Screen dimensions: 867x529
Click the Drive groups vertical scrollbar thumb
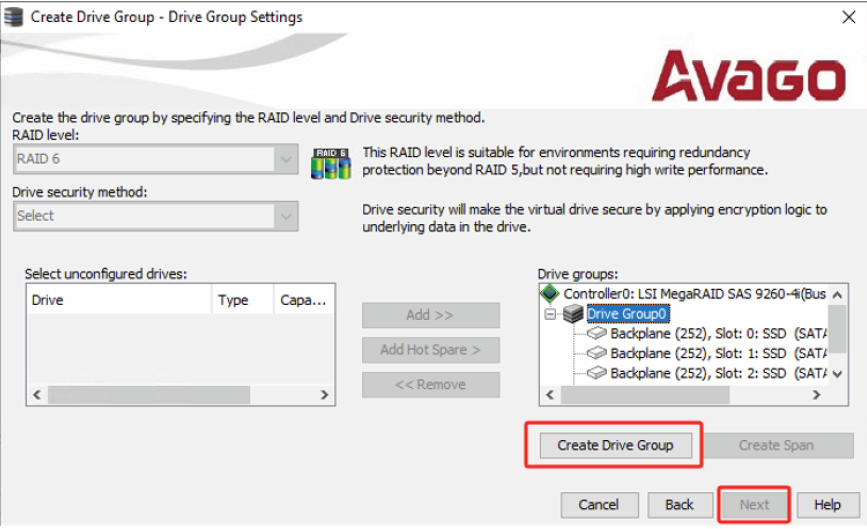pos(838,329)
